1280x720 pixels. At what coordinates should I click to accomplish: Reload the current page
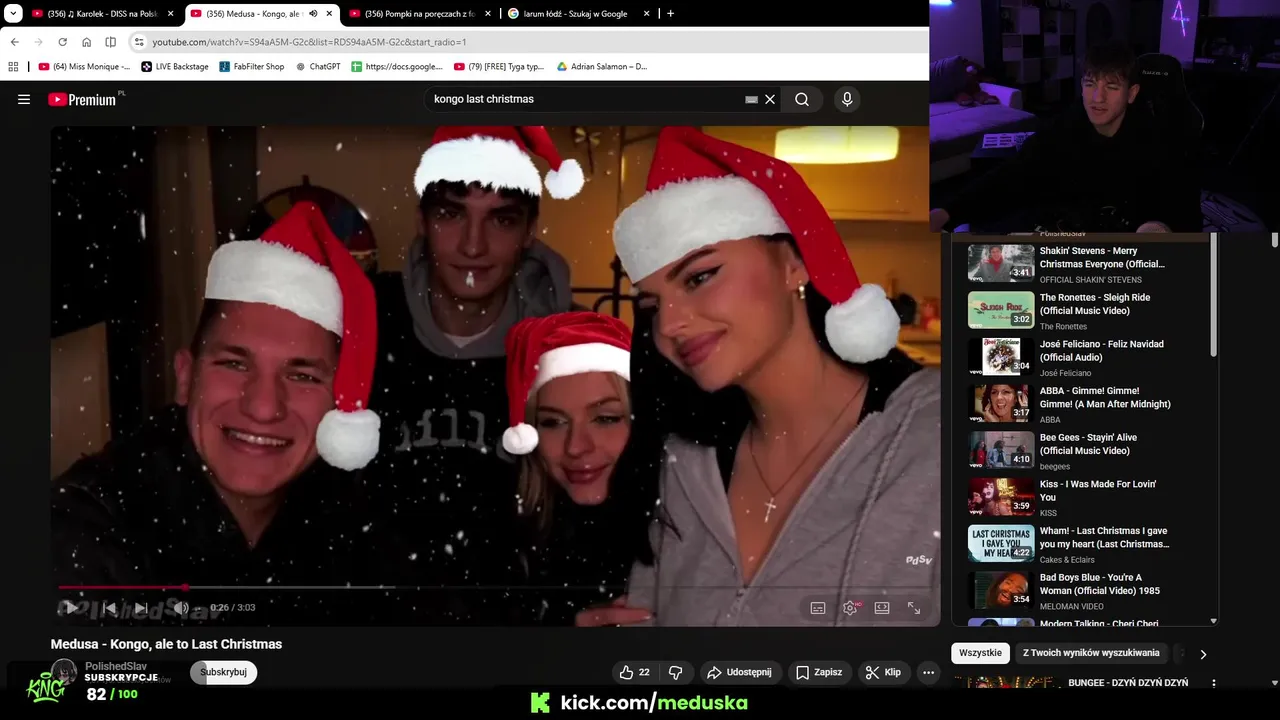[x=62, y=42]
